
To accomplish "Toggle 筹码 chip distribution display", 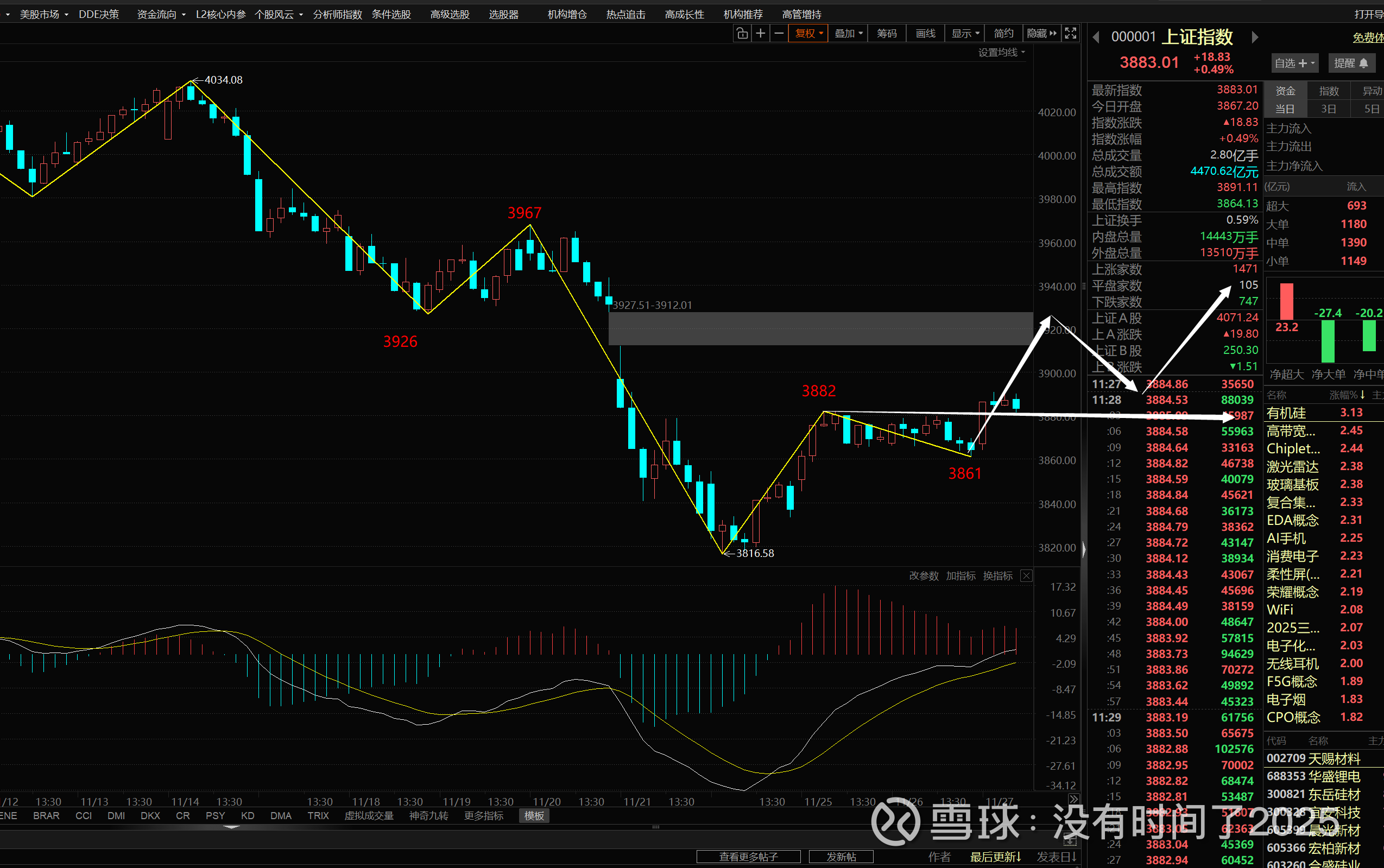I will (x=886, y=33).
